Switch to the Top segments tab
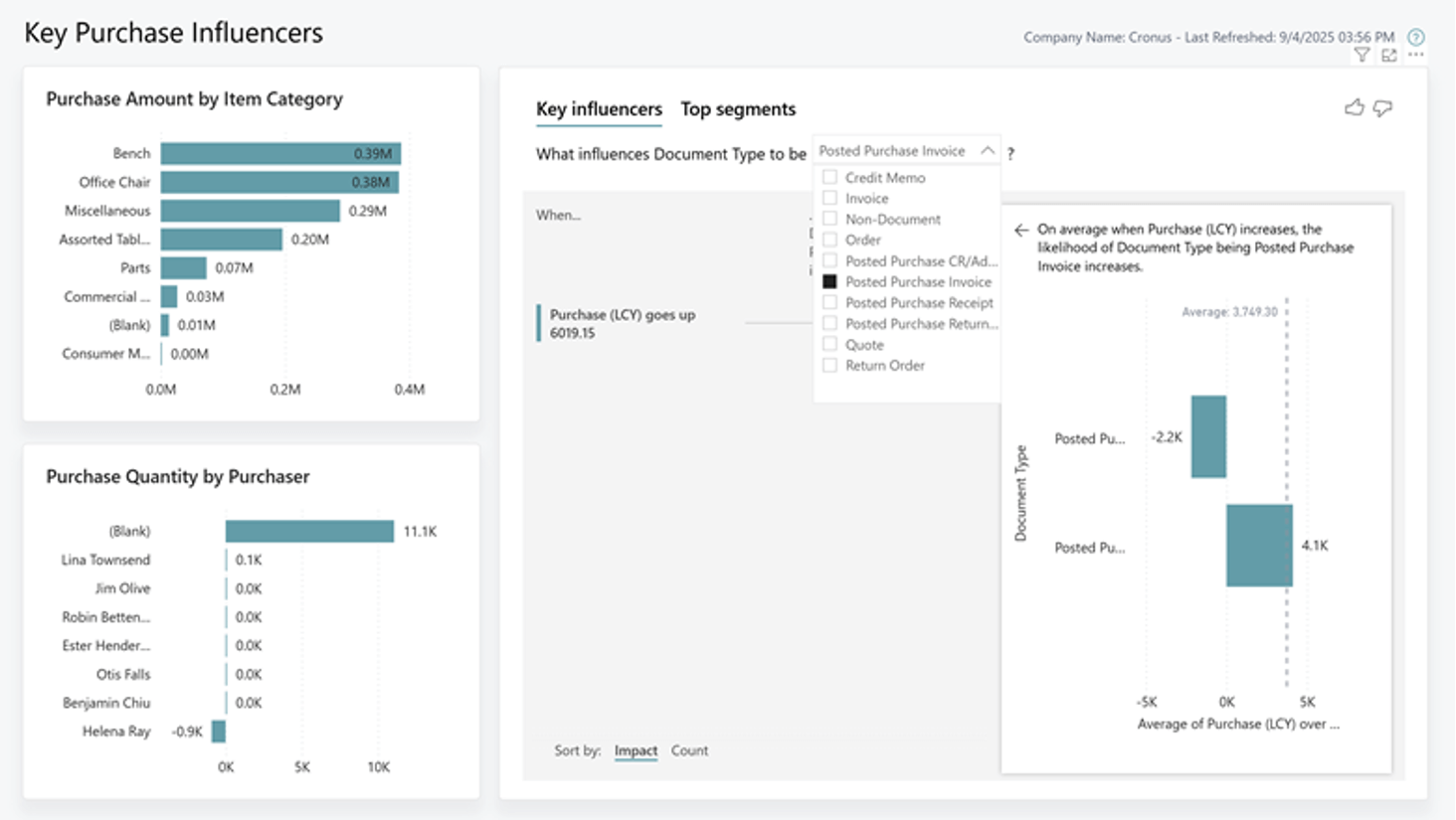The width and height of the screenshot is (1456, 820). coord(738,109)
